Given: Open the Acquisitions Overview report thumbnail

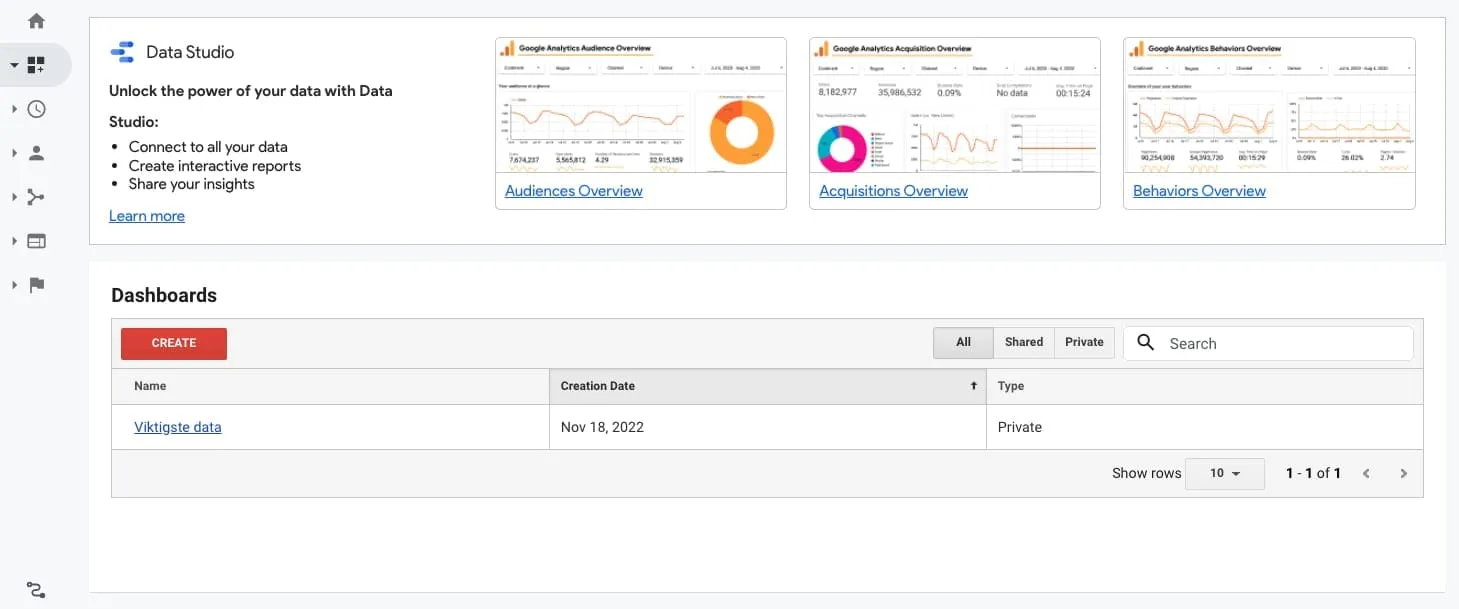Looking at the screenshot, I should [954, 110].
